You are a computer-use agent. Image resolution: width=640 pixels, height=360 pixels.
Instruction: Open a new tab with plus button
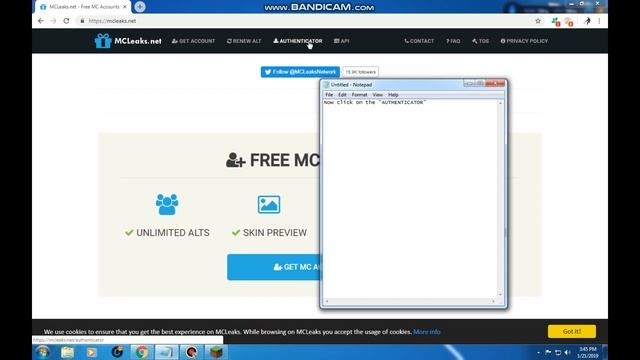point(140,7)
